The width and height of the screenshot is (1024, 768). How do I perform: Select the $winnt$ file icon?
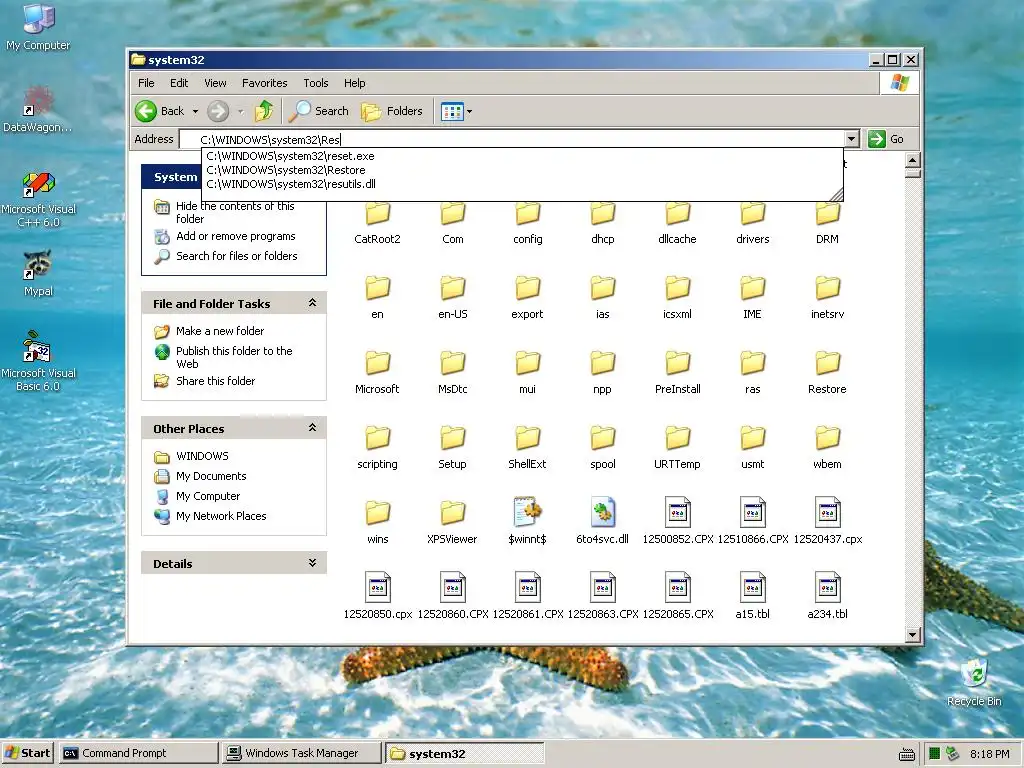pyautogui.click(x=528, y=513)
